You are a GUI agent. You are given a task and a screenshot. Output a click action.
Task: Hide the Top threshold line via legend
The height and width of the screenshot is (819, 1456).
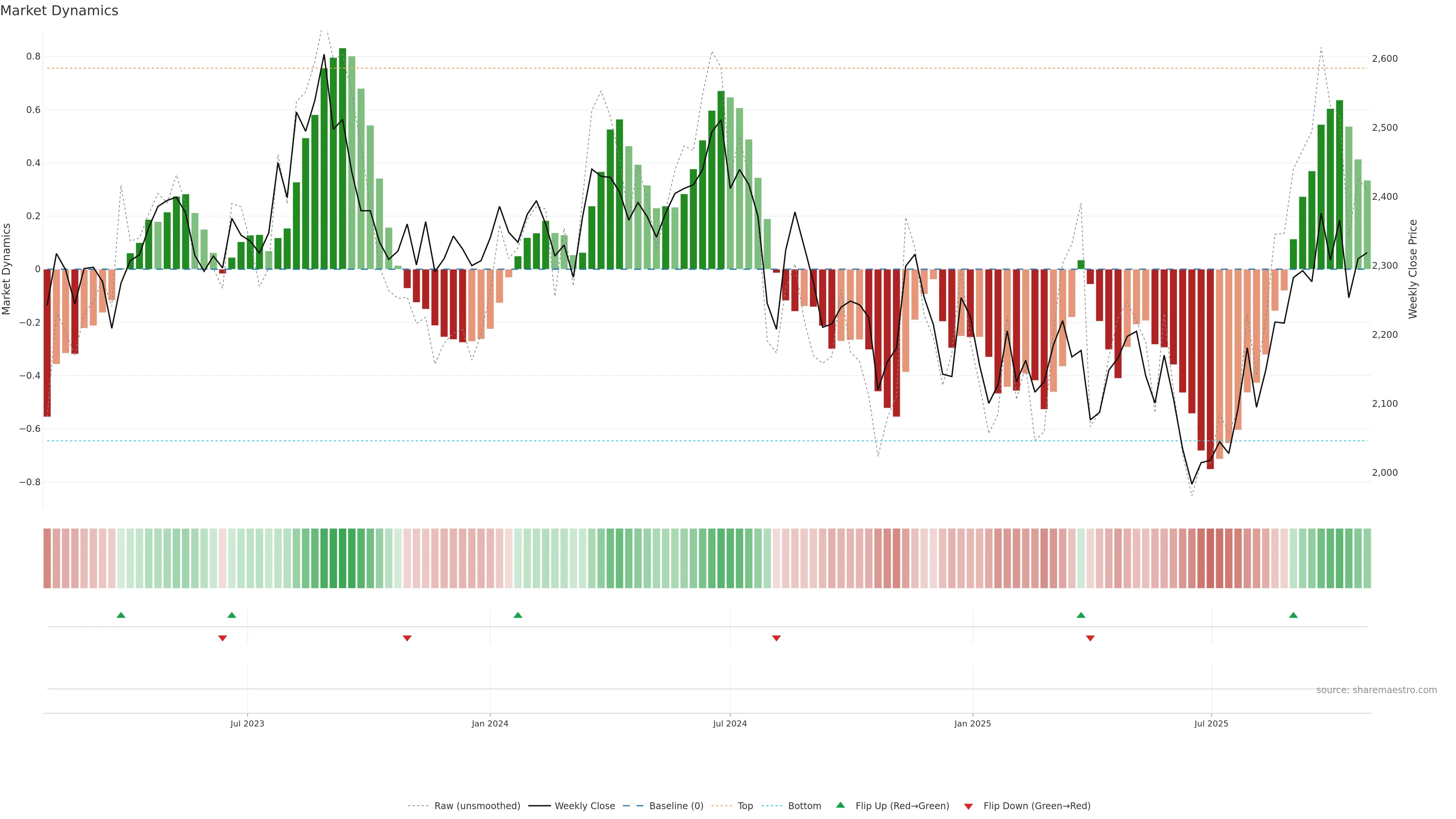point(745,806)
